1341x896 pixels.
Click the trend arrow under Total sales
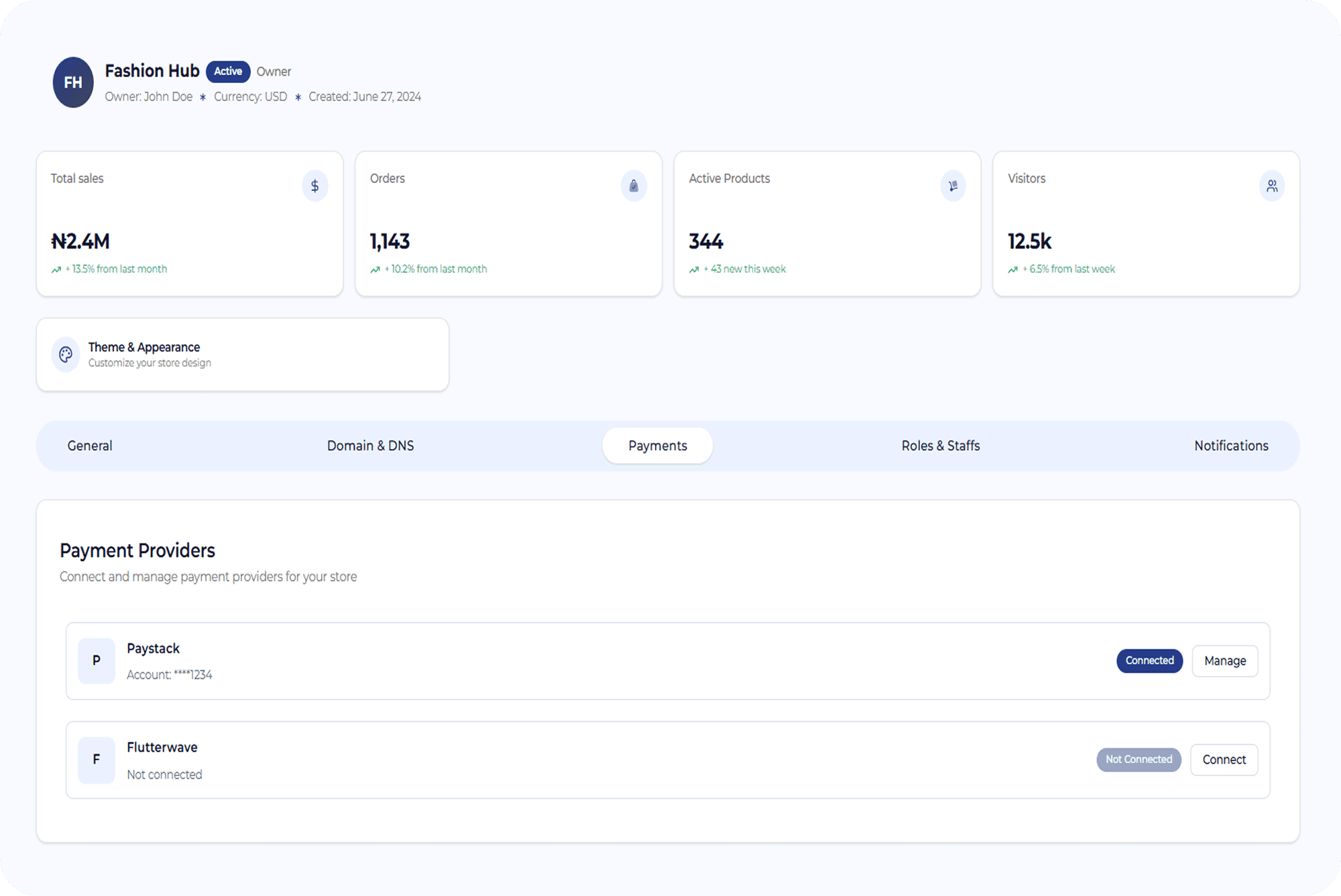coord(56,269)
